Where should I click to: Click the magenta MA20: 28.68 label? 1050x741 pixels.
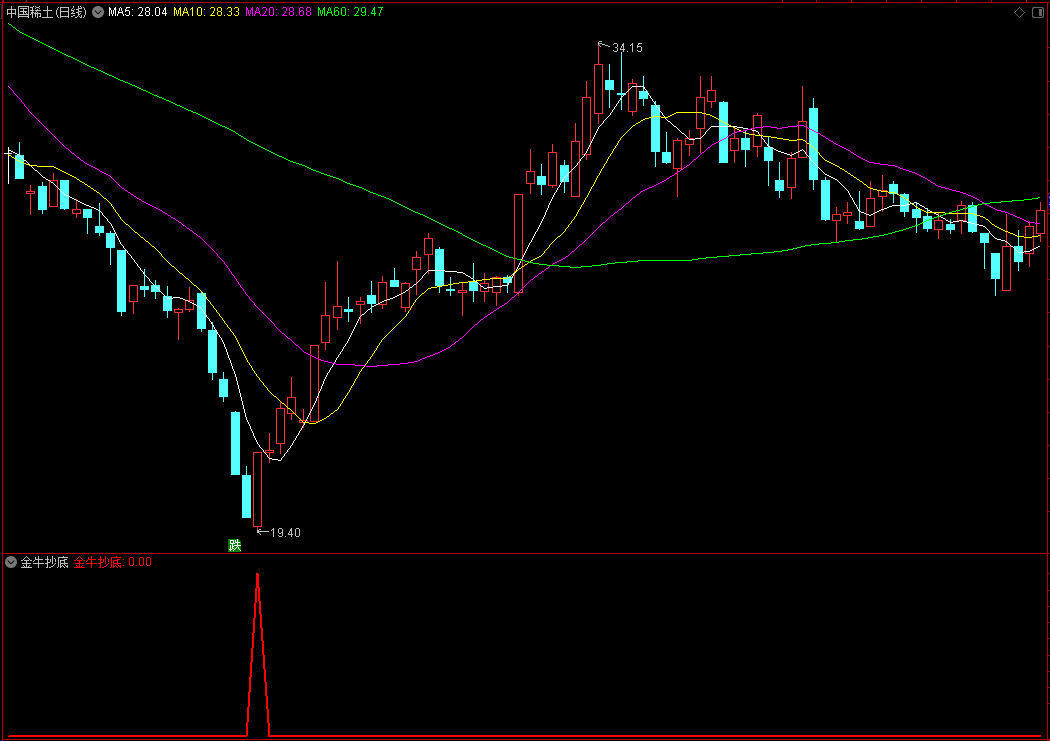pyautogui.click(x=279, y=12)
